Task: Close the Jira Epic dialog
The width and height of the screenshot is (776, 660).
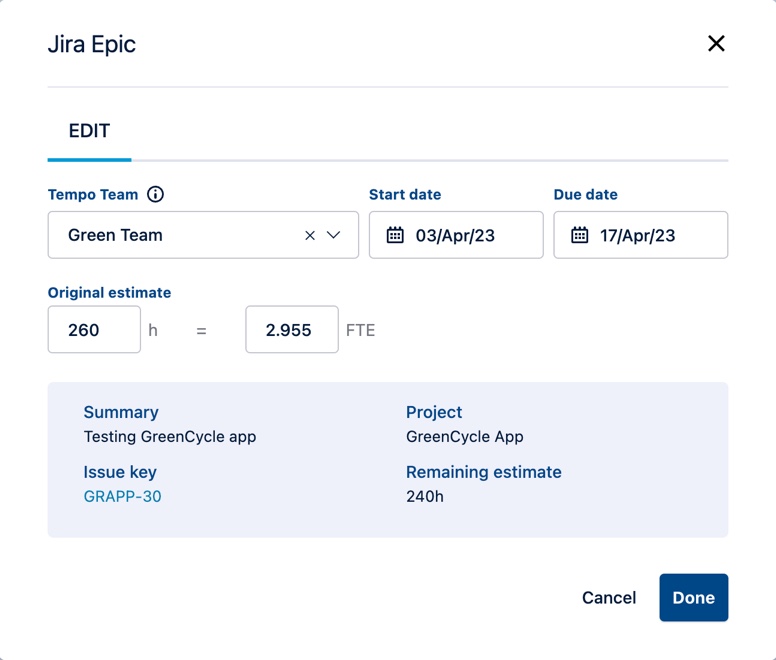Action: click(716, 44)
